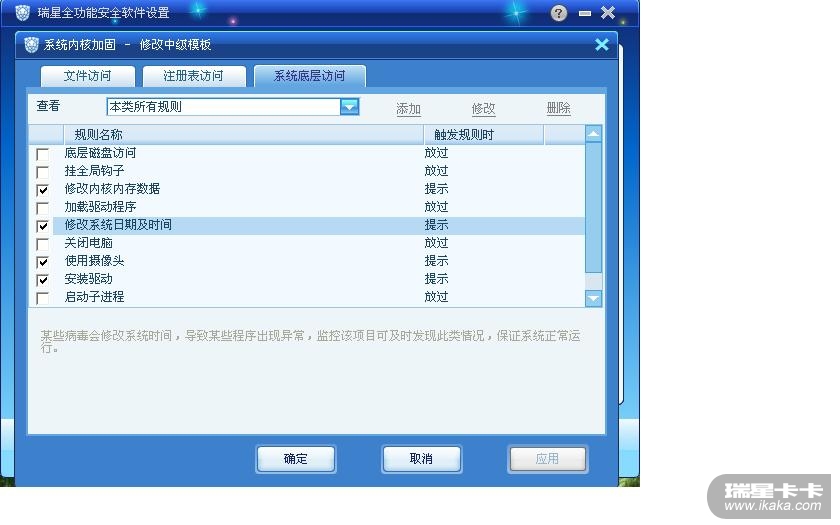Select the 关闭电脑 rule name
The height and width of the screenshot is (525, 840).
88,243
